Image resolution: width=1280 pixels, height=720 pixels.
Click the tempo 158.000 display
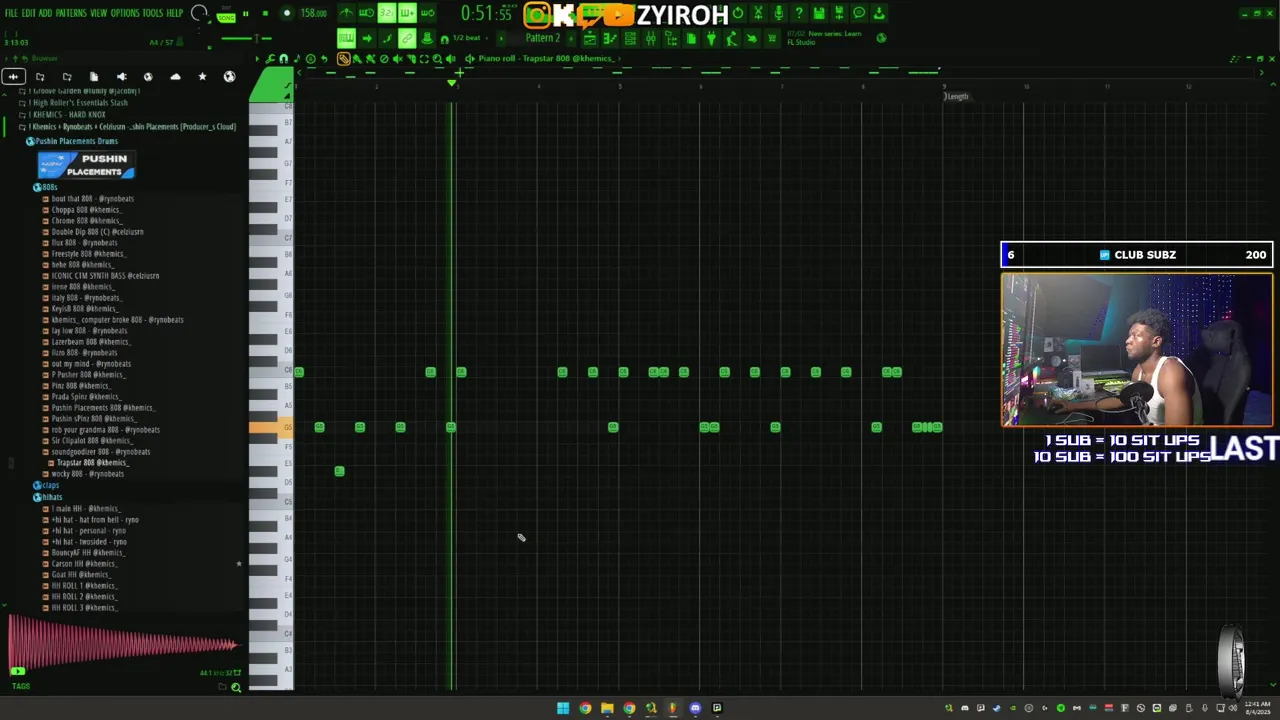click(x=313, y=13)
